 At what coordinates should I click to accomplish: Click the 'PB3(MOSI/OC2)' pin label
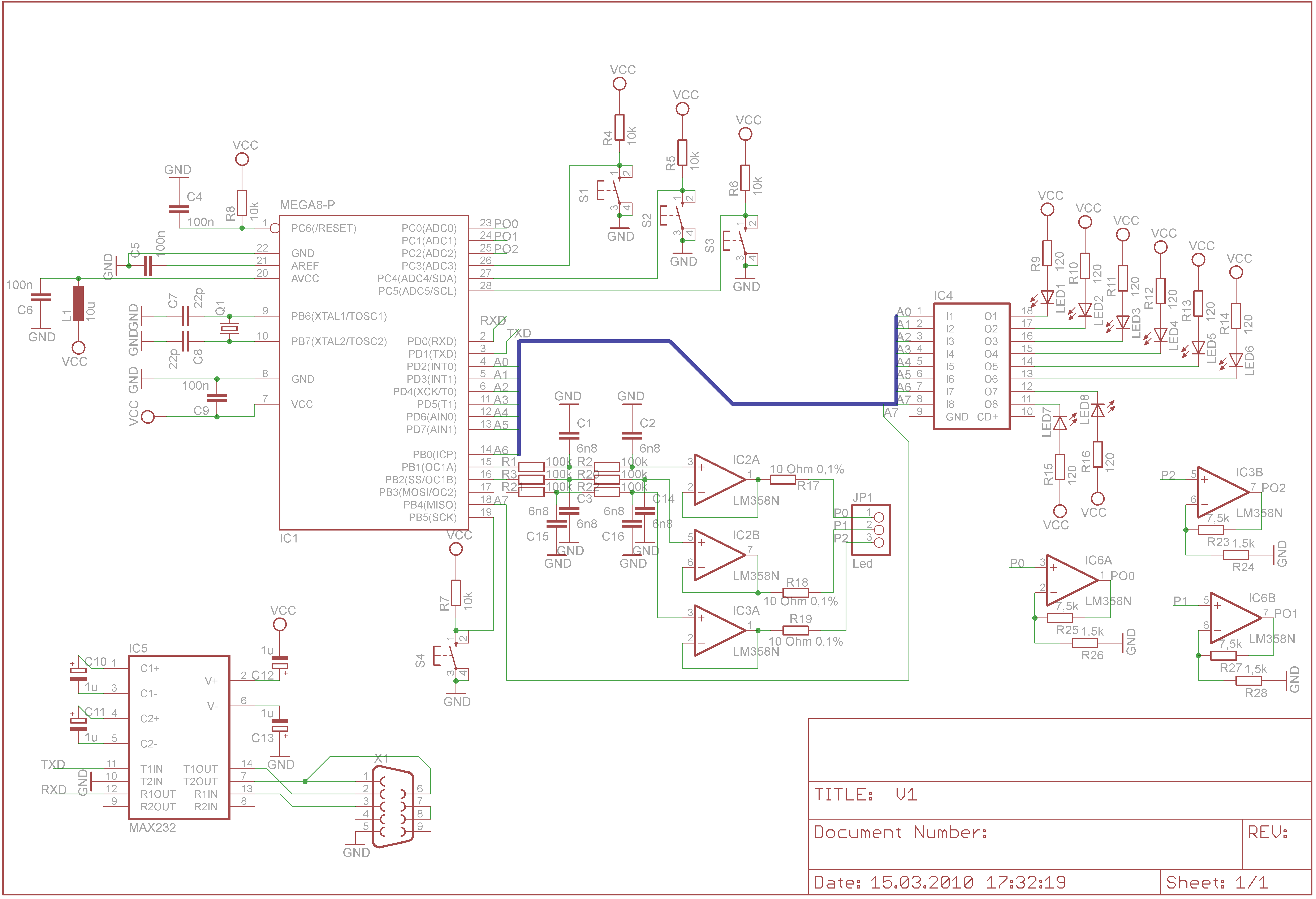(x=418, y=493)
